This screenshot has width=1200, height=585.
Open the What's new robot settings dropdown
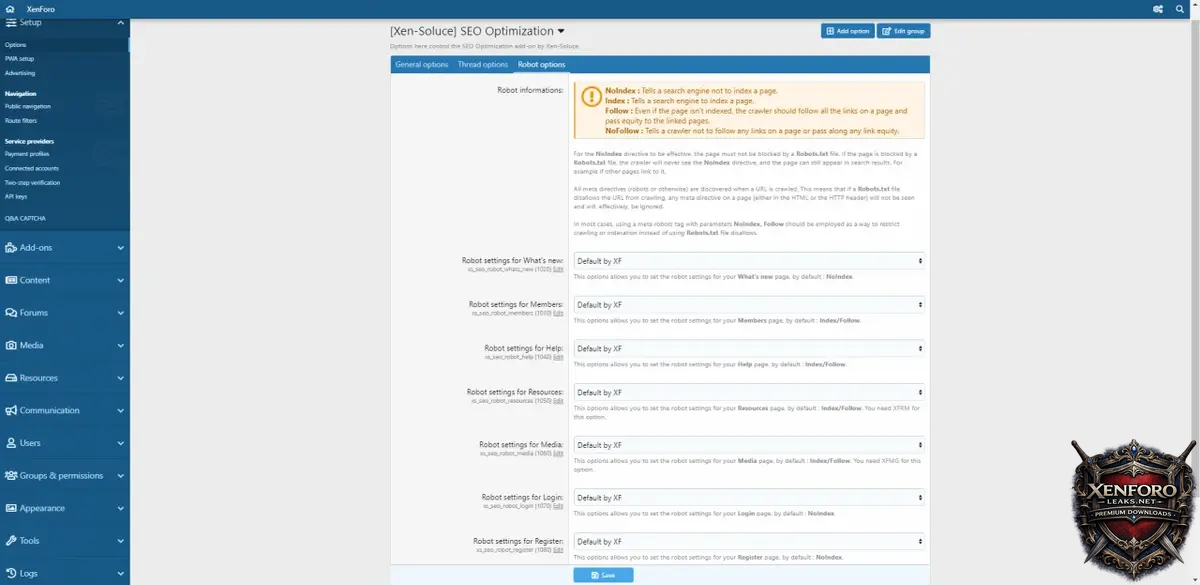749,261
